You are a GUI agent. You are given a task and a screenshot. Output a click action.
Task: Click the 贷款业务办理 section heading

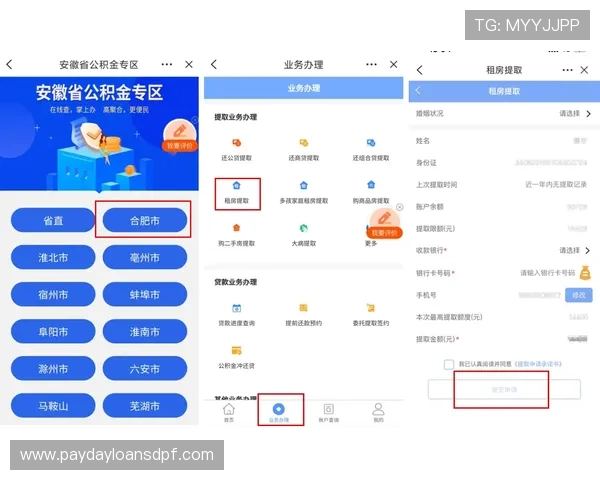pos(235,282)
